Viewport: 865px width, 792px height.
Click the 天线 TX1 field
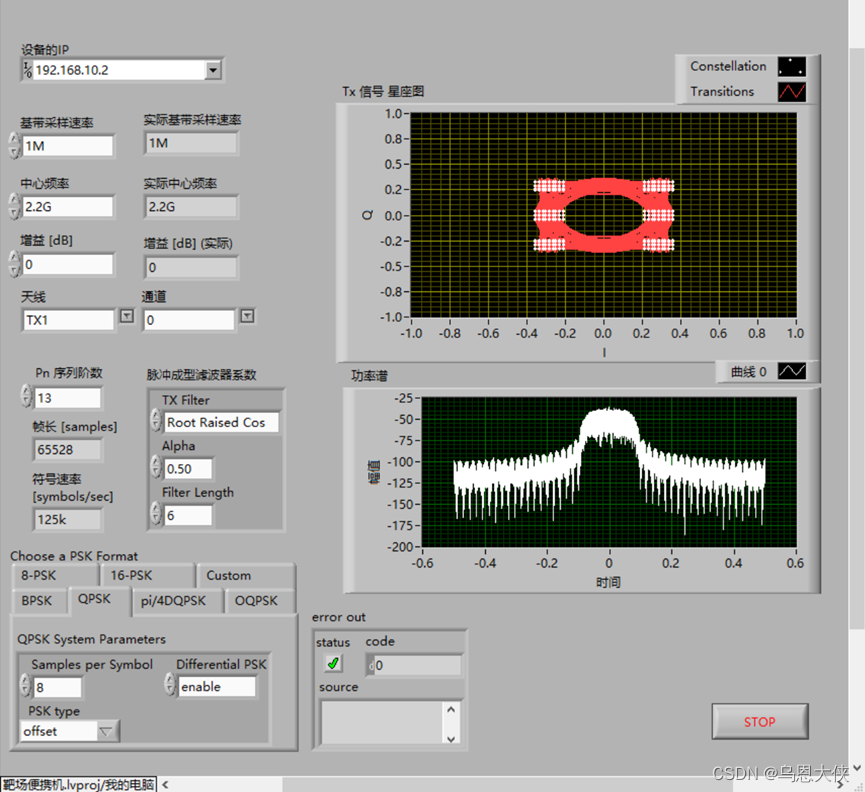click(68, 320)
